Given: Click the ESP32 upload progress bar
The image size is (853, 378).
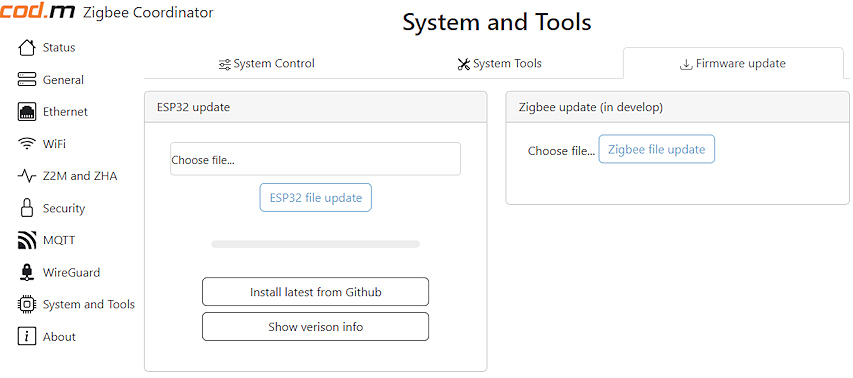Looking at the screenshot, I should (x=316, y=244).
